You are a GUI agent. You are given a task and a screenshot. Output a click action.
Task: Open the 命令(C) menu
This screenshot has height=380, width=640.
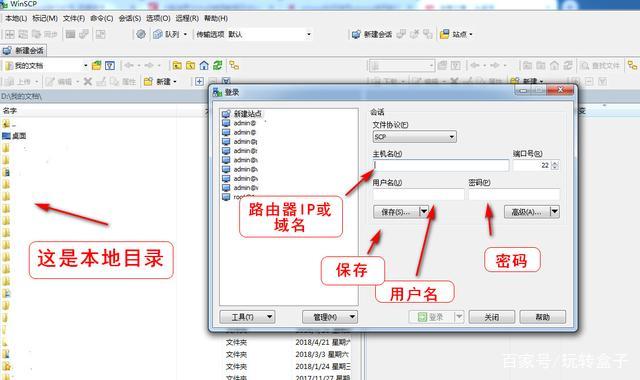[102, 18]
